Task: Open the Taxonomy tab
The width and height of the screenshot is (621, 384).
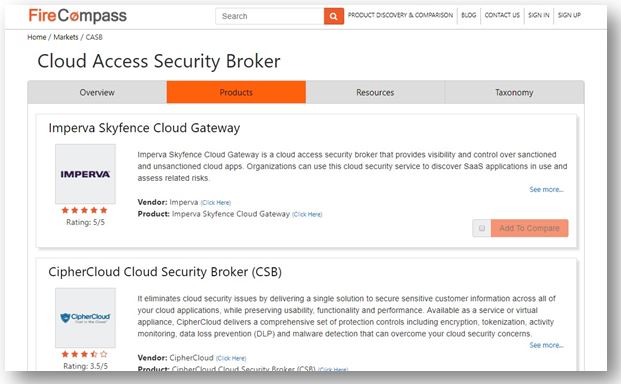Action: tap(514, 92)
